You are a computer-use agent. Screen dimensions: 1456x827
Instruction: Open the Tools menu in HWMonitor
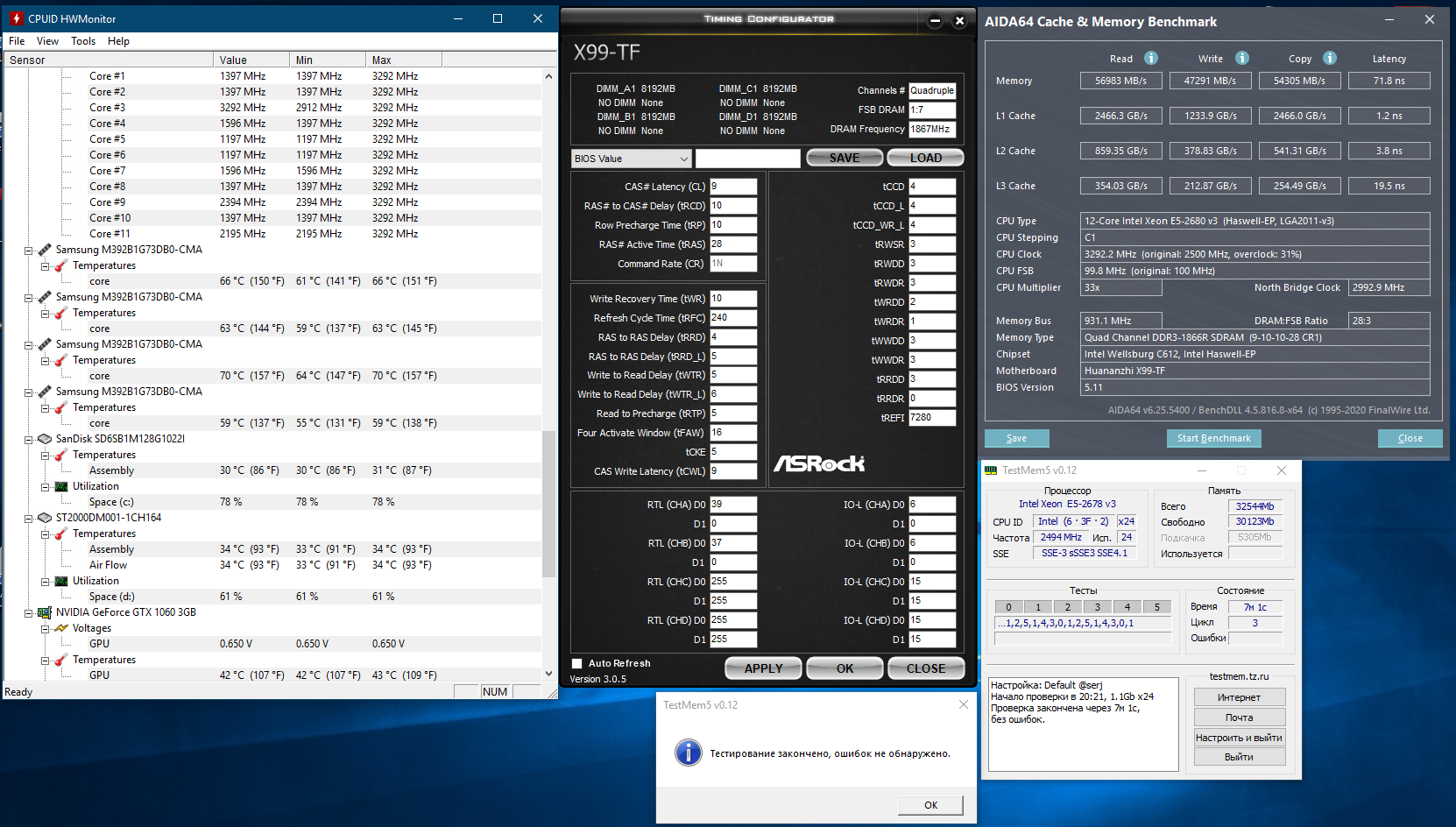point(83,41)
